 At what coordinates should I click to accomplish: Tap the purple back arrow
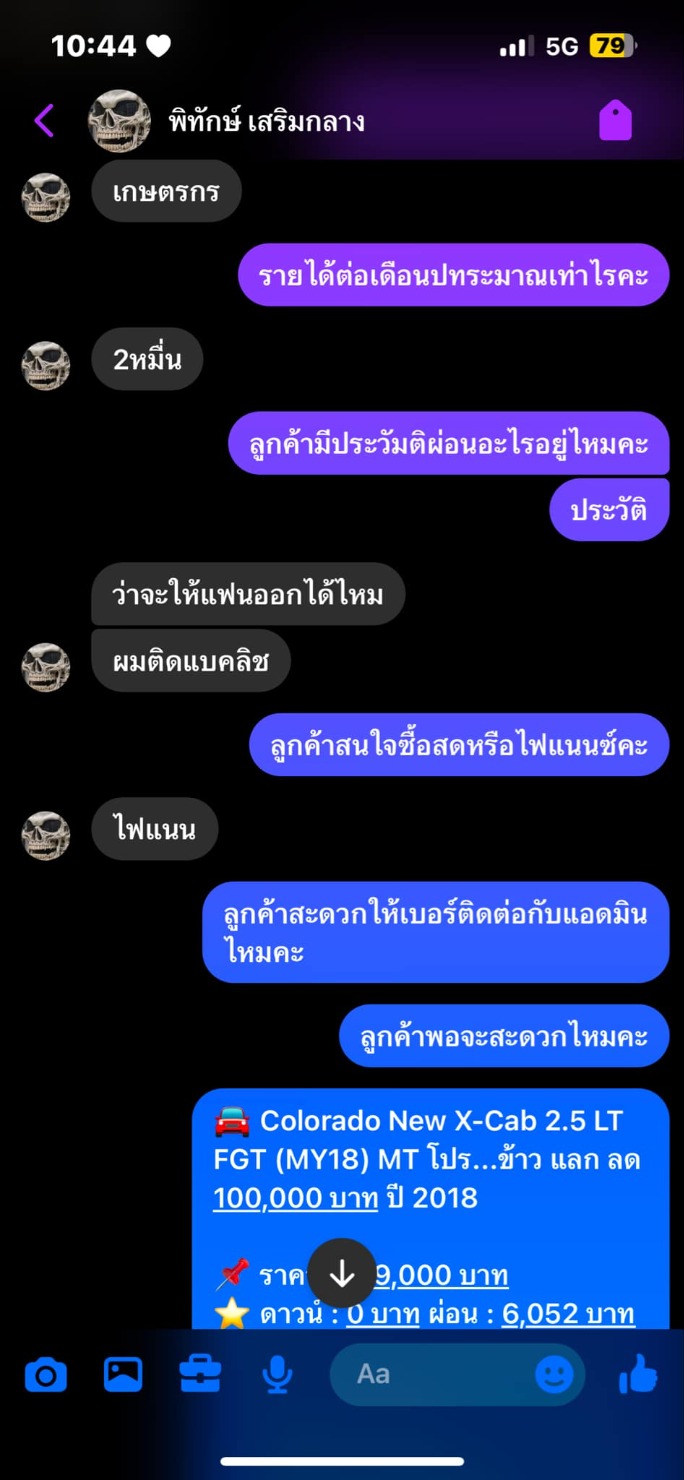click(x=43, y=121)
